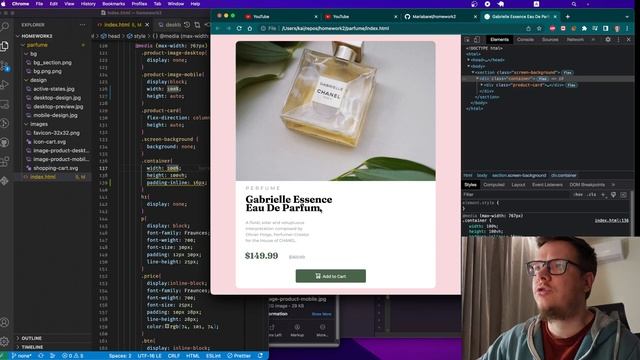Viewport: 640px width, 360px height.
Task: Open the History menu in macOS menu bar
Action: (88, 4)
